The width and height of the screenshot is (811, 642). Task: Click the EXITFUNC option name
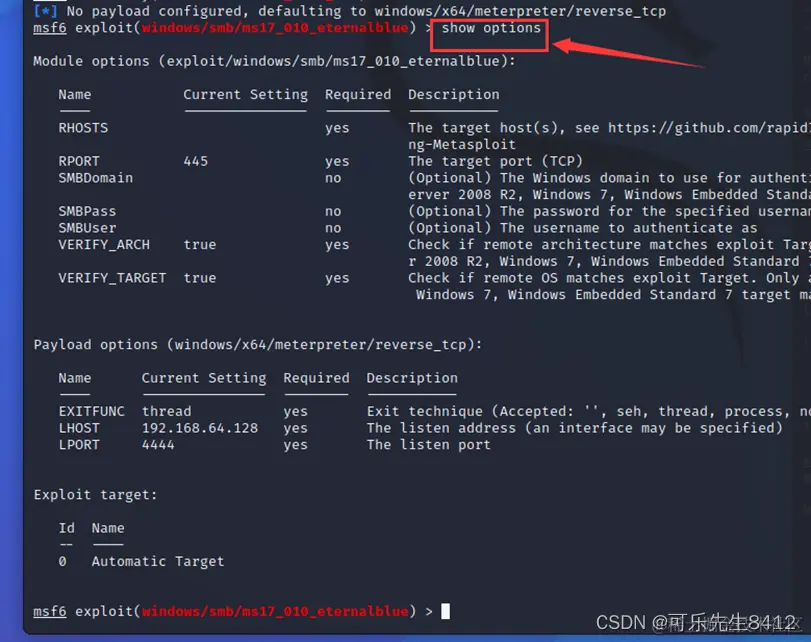click(91, 411)
